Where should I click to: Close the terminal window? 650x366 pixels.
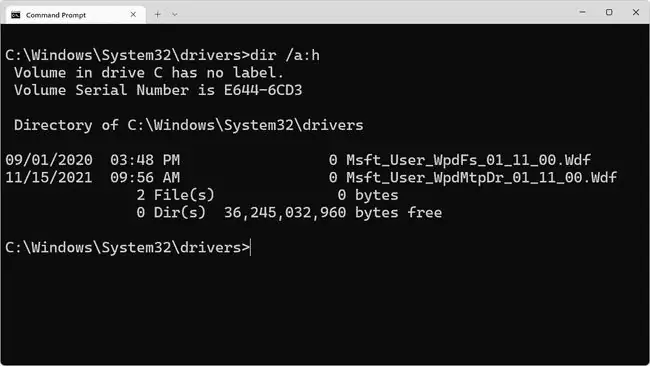(635, 12)
